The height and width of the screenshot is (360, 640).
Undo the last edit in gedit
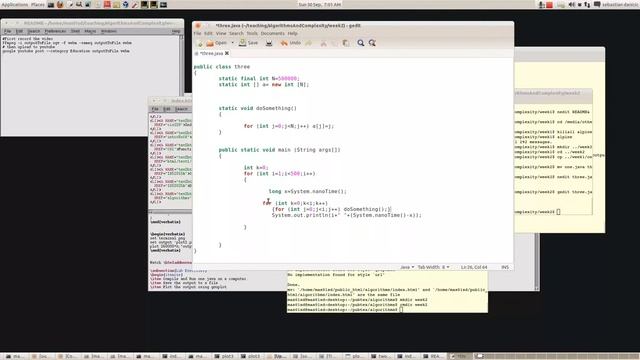coord(291,43)
